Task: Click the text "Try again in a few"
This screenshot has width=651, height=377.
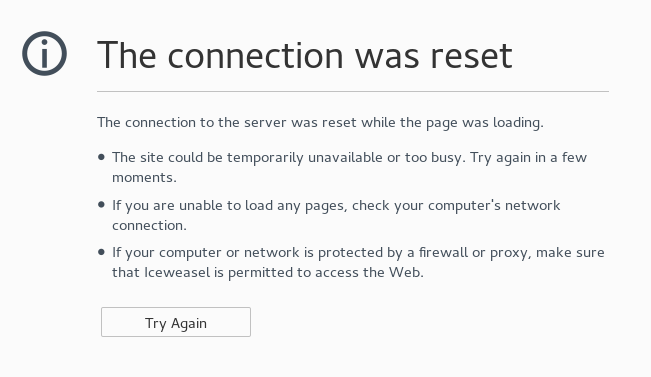Action: (529, 158)
